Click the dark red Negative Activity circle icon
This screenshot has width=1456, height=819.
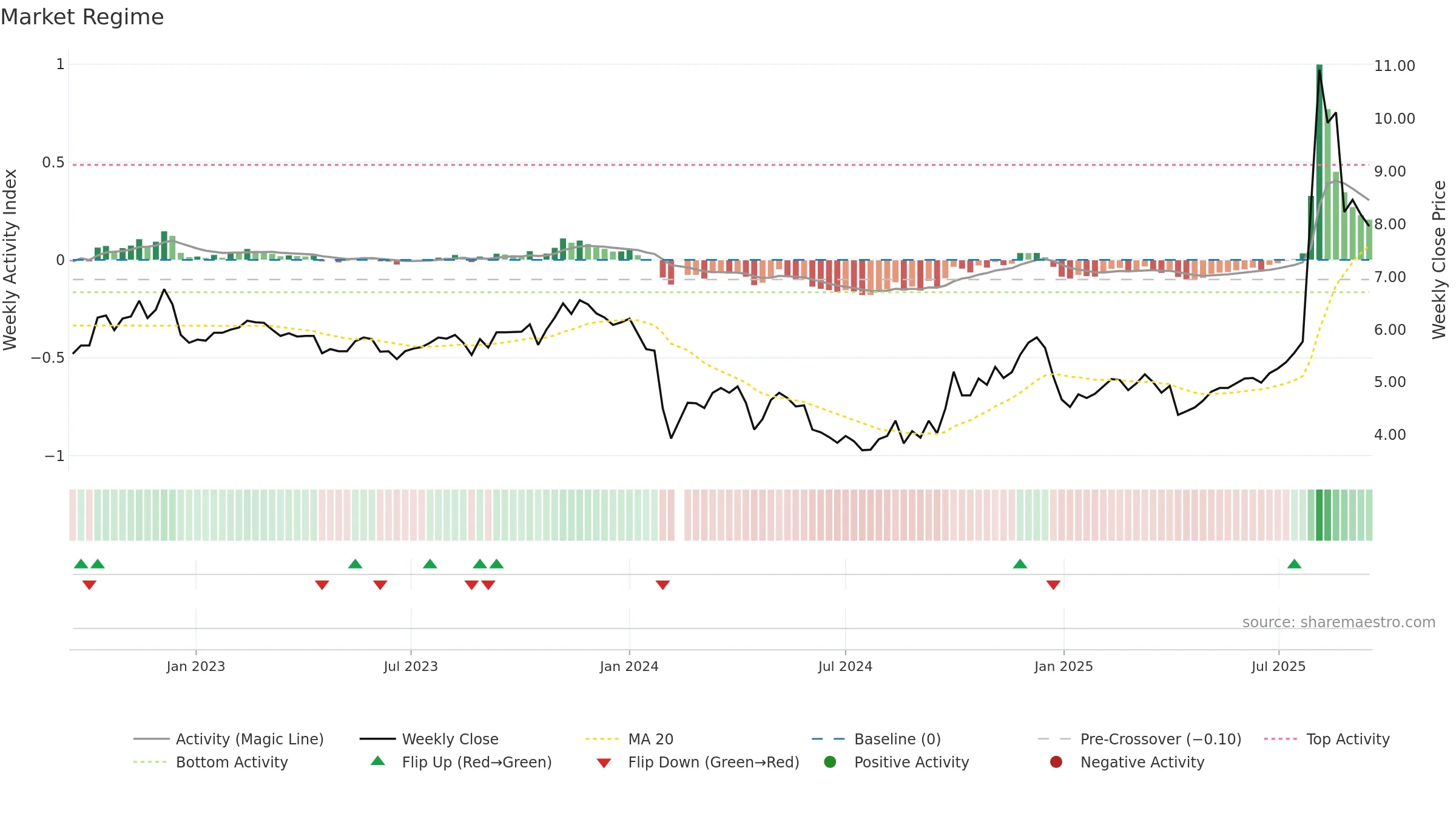1056,762
